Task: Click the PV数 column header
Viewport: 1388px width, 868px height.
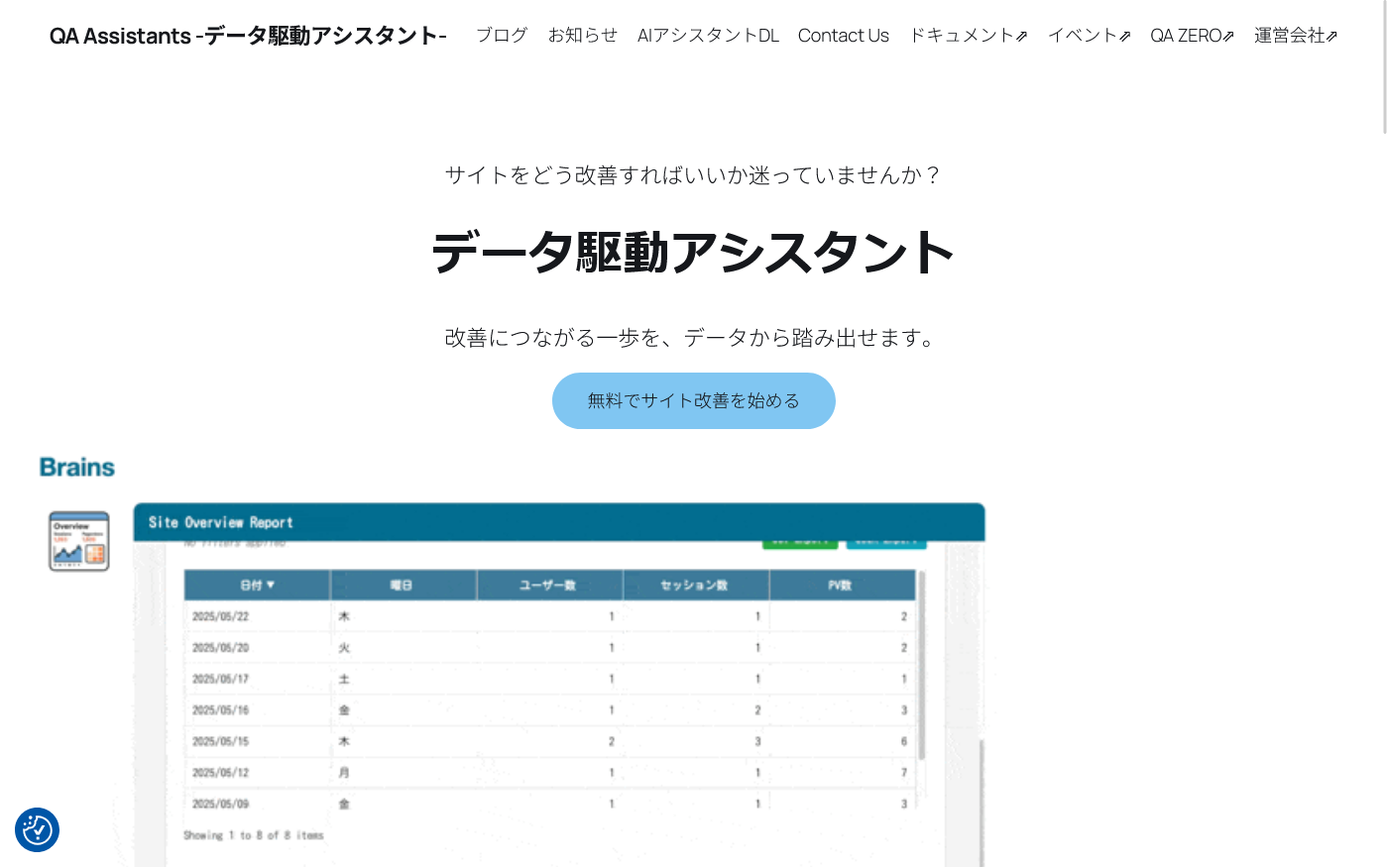Action: [841, 586]
